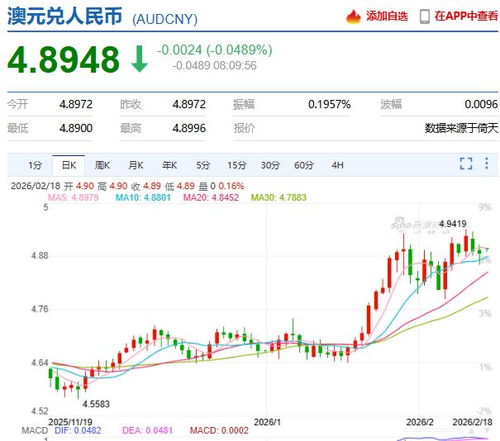
Task: Click the current price 4.8948
Action: pyautogui.click(x=63, y=59)
